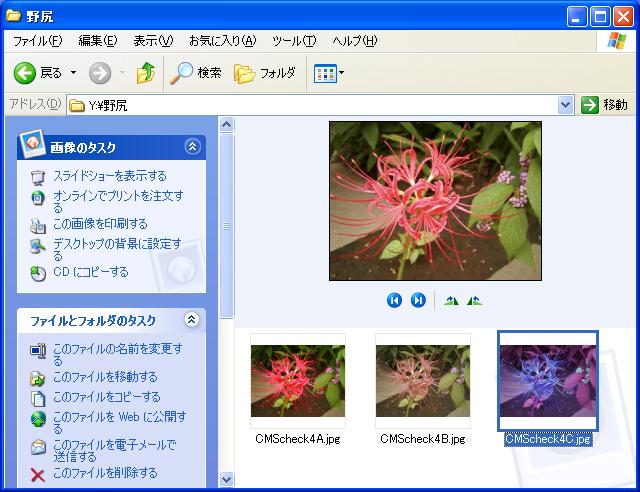Screen dimensions: 640x492
Task: Click the publish to Web globe icon
Action: coord(38,419)
